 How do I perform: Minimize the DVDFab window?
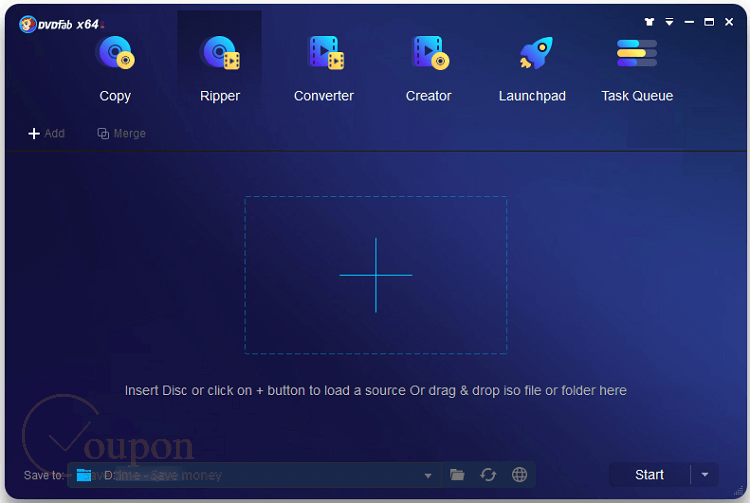click(x=689, y=22)
